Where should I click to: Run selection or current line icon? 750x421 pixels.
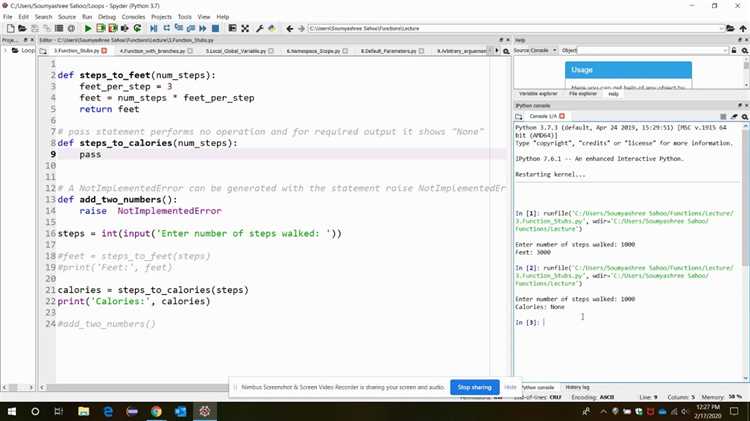coord(125,29)
